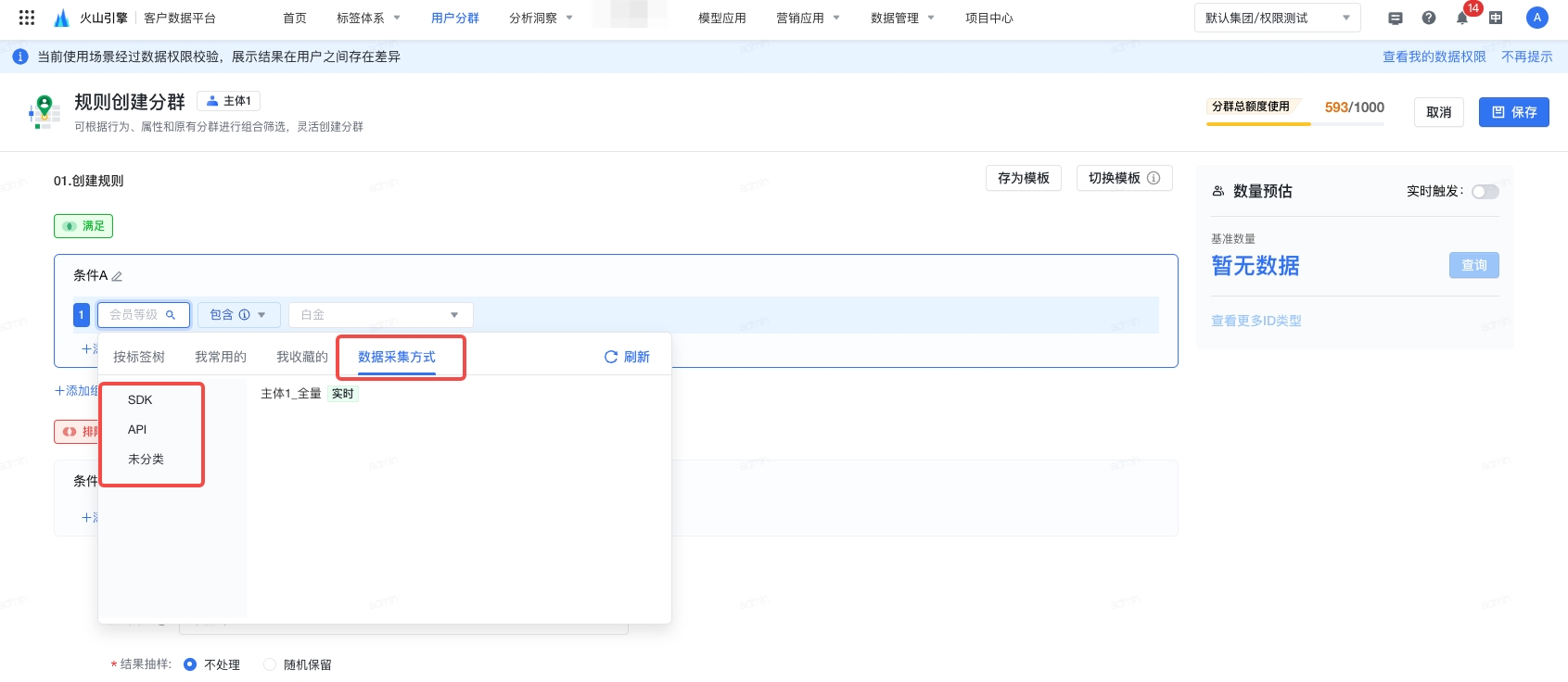Toggle the green 满足 condition tag
The width and height of the screenshot is (1568, 682).
(x=83, y=226)
